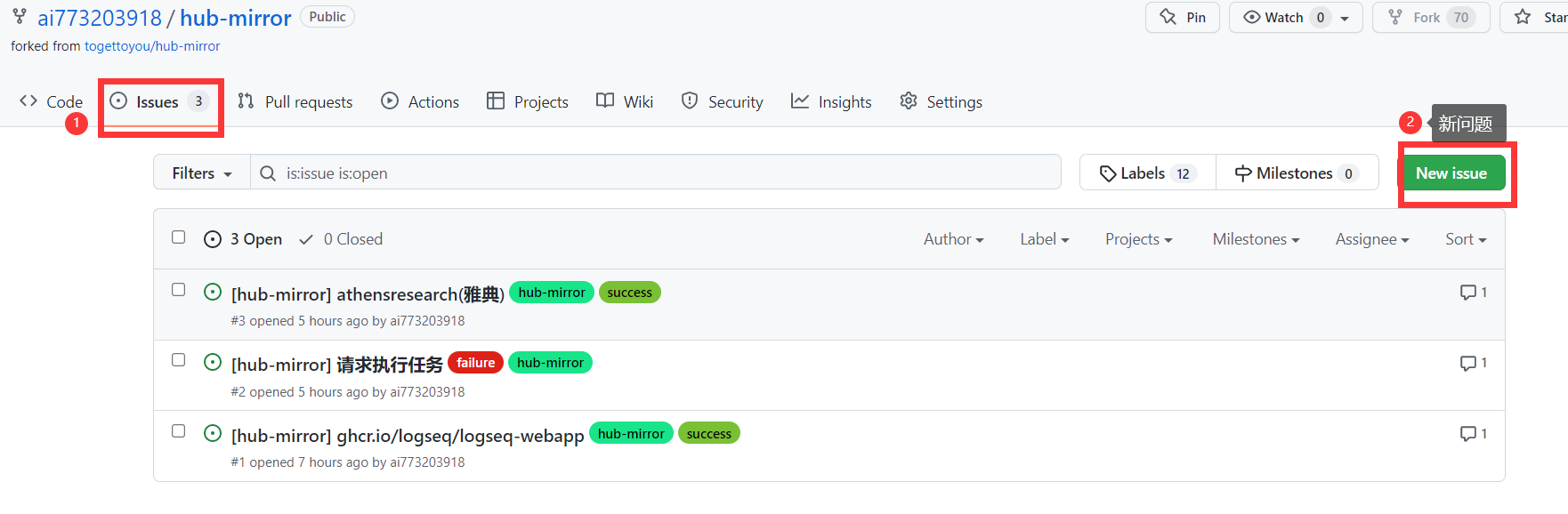The height and width of the screenshot is (514, 1568).
Task: Show the 0 Closed issues
Action: coord(341,239)
